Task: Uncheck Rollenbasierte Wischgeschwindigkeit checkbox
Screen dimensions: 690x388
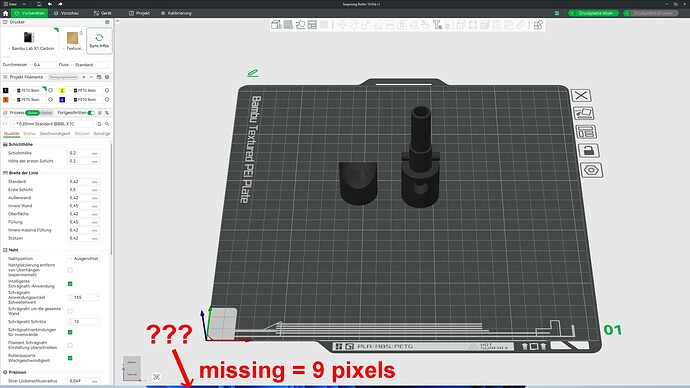Action: [70, 358]
